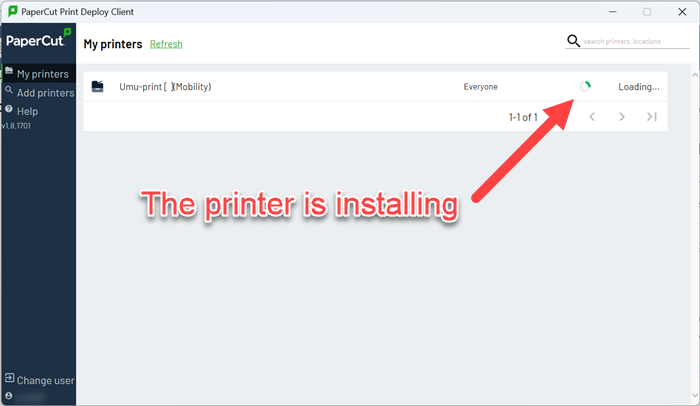Click the 1-1 of 1 pagination text
The image size is (700, 406).
pyautogui.click(x=523, y=117)
